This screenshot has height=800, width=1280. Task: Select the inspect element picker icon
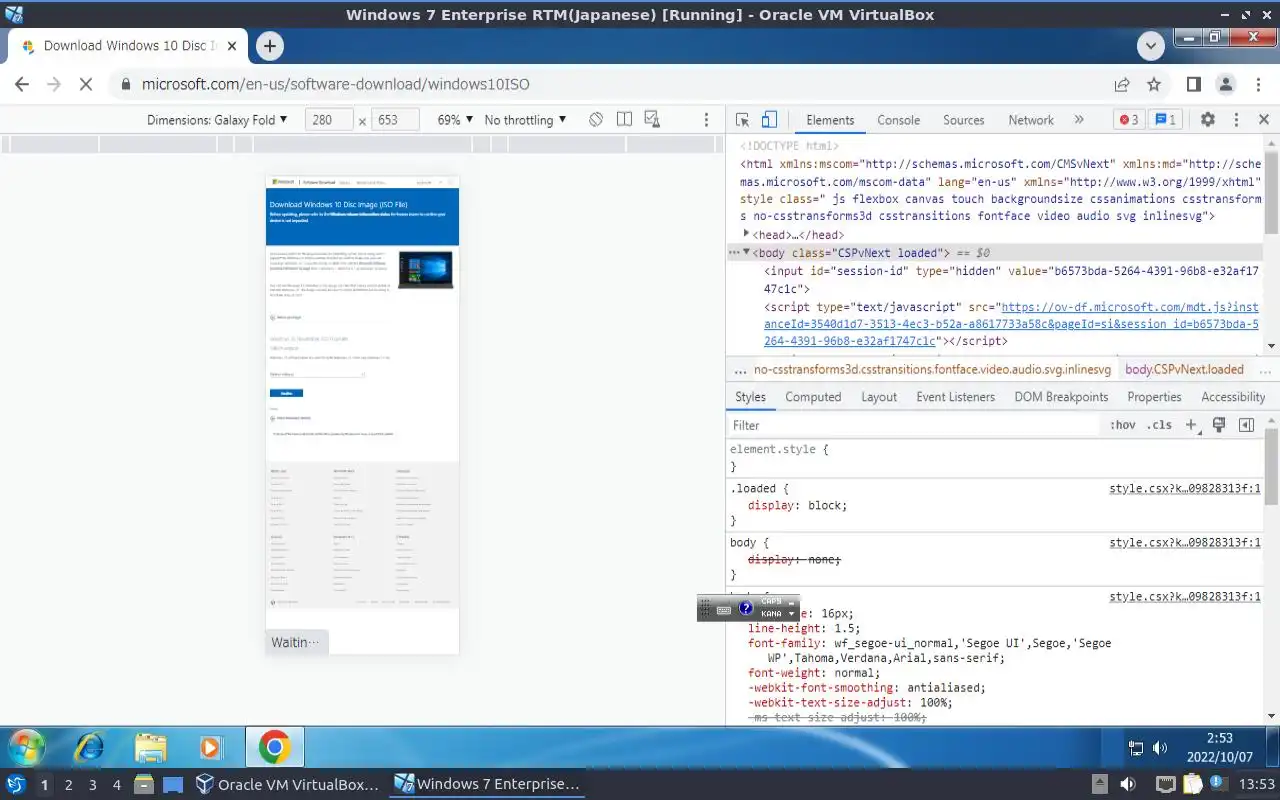point(742,120)
